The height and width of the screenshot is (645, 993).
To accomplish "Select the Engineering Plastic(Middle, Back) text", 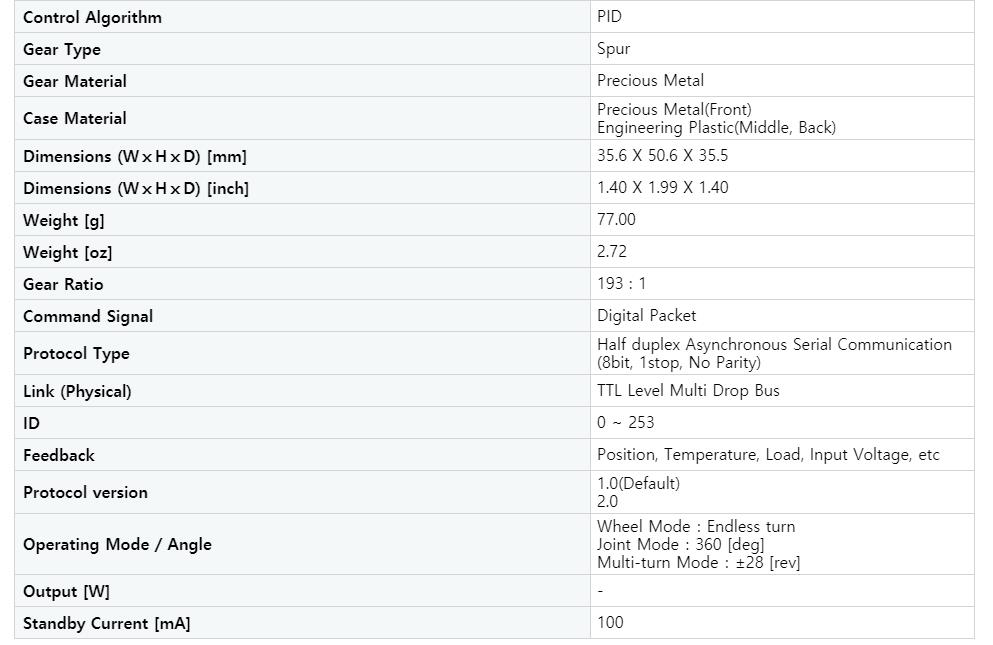I will click(716, 127).
